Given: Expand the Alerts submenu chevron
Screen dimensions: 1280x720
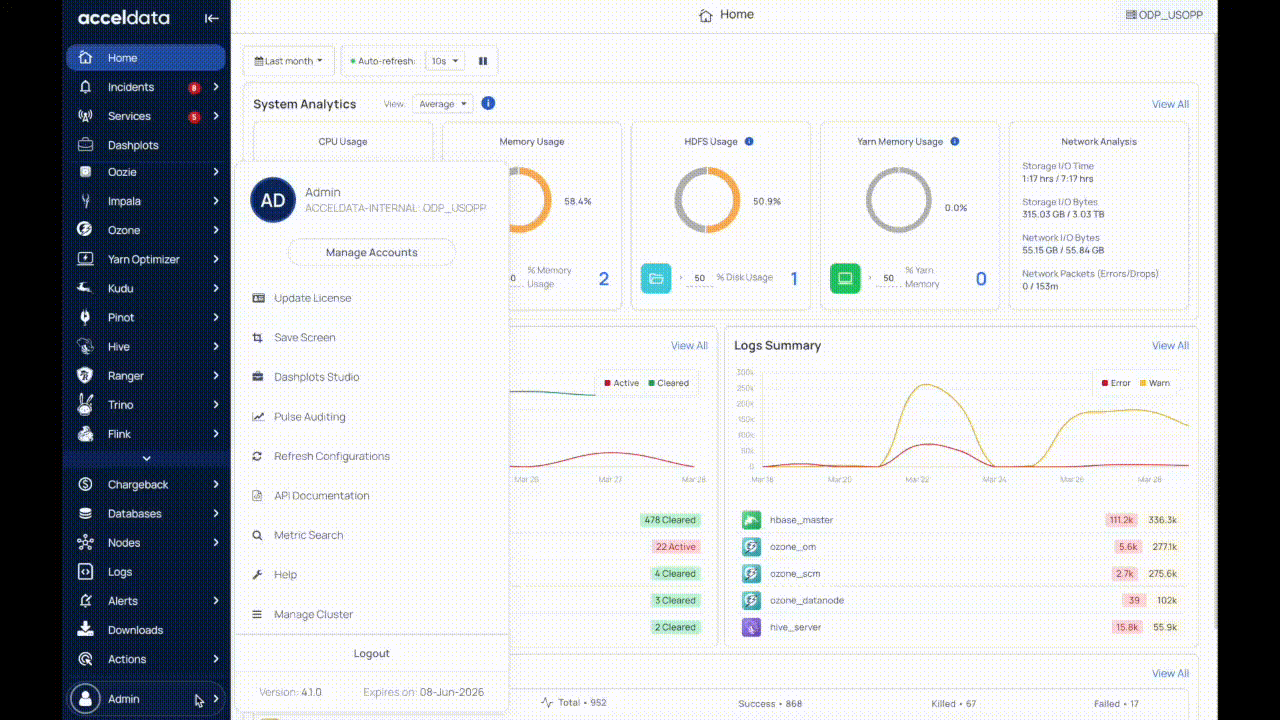Looking at the screenshot, I should click(x=216, y=600).
